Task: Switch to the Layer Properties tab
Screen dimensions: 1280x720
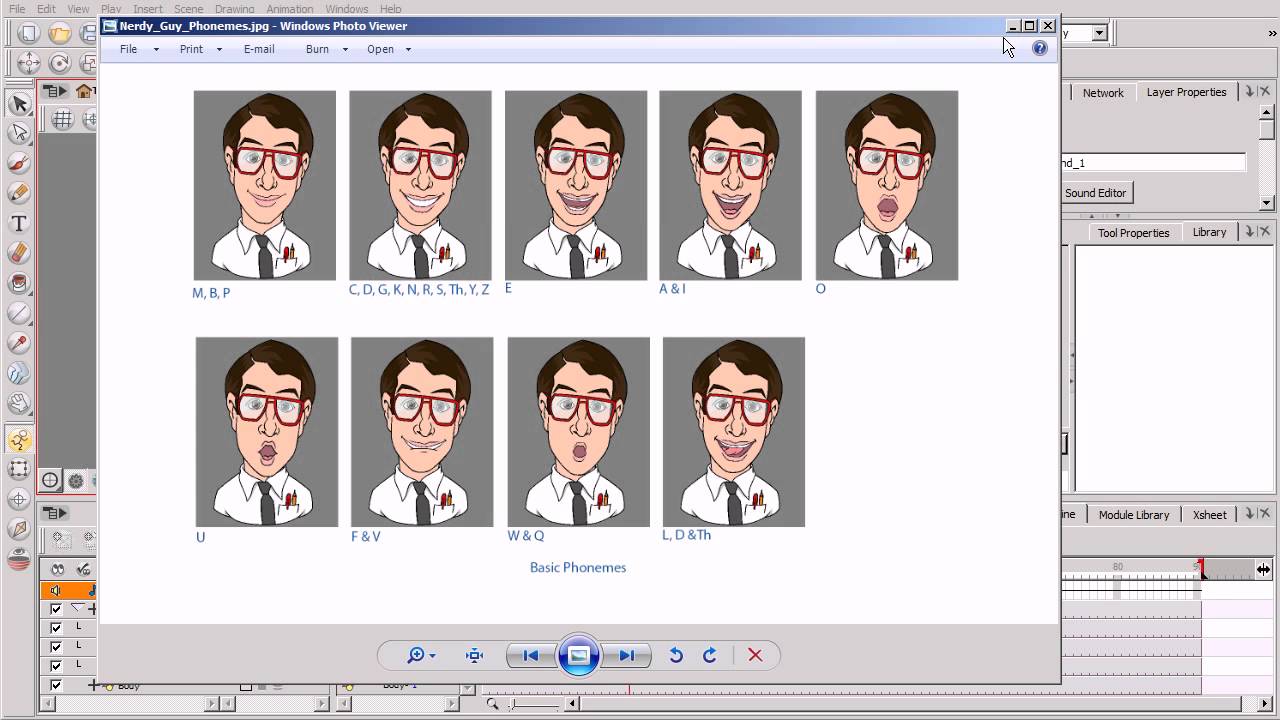Action: coord(1186,92)
